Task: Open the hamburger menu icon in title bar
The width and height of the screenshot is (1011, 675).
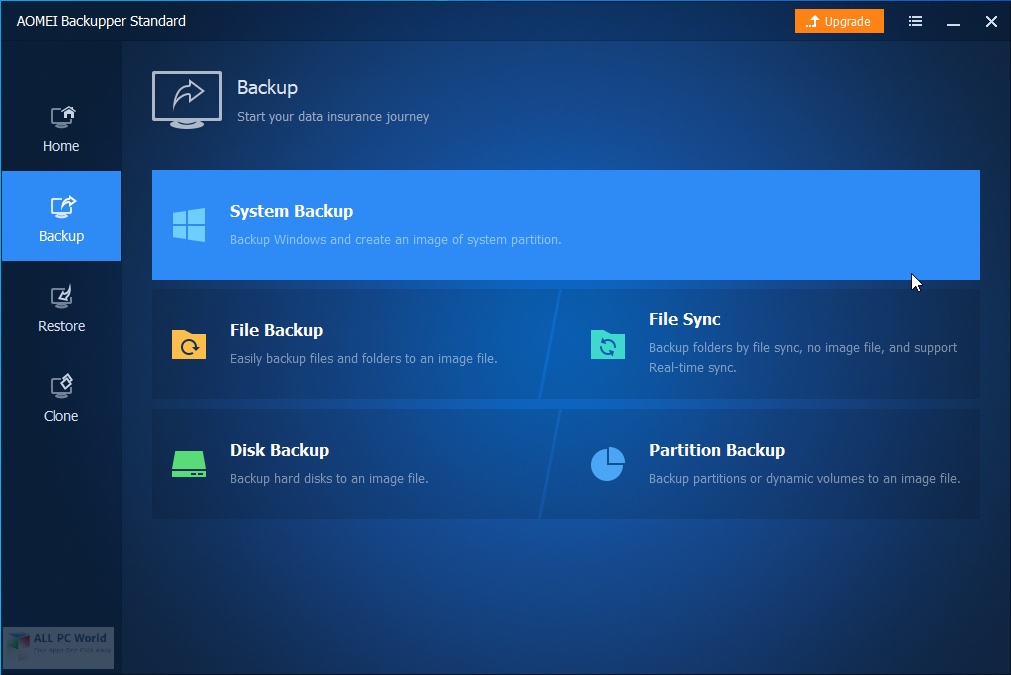Action: tap(915, 21)
